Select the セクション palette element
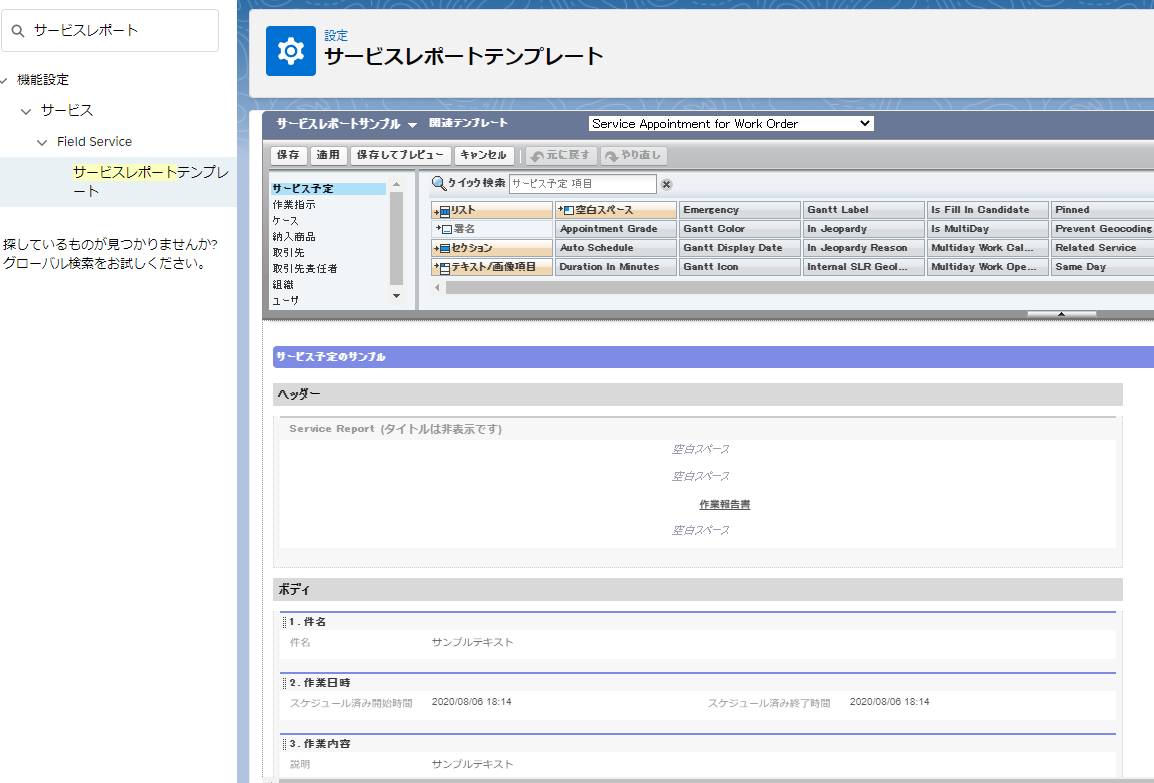The height and width of the screenshot is (783, 1154). coord(493,248)
